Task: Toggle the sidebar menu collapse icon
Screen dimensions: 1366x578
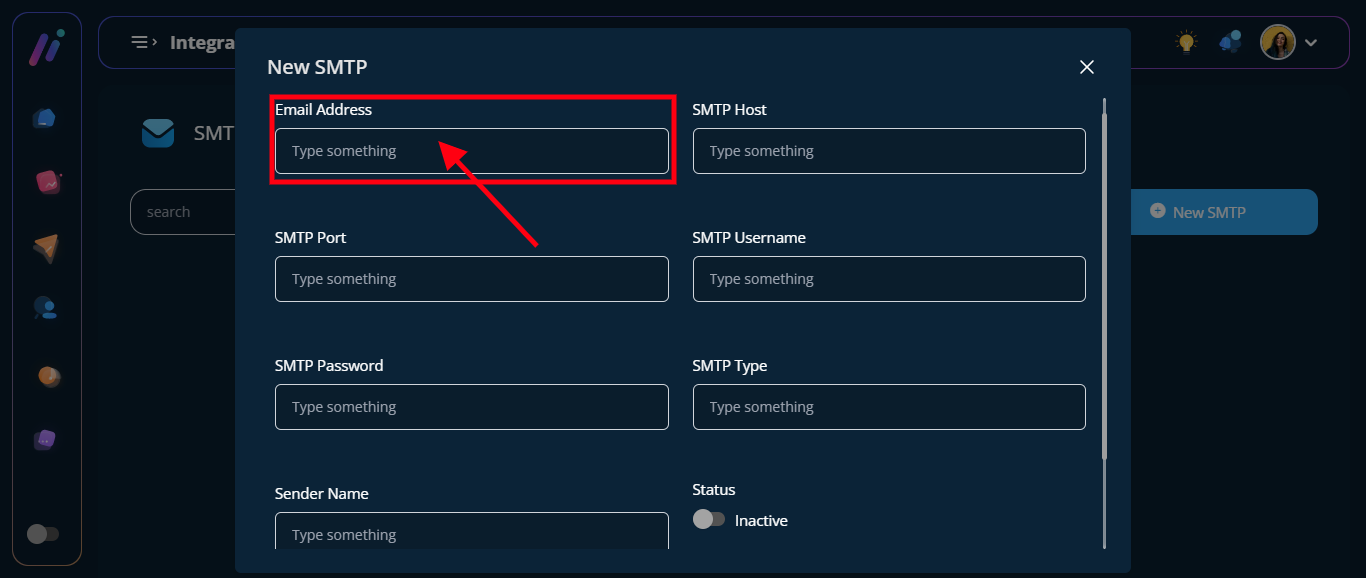Action: pos(144,42)
